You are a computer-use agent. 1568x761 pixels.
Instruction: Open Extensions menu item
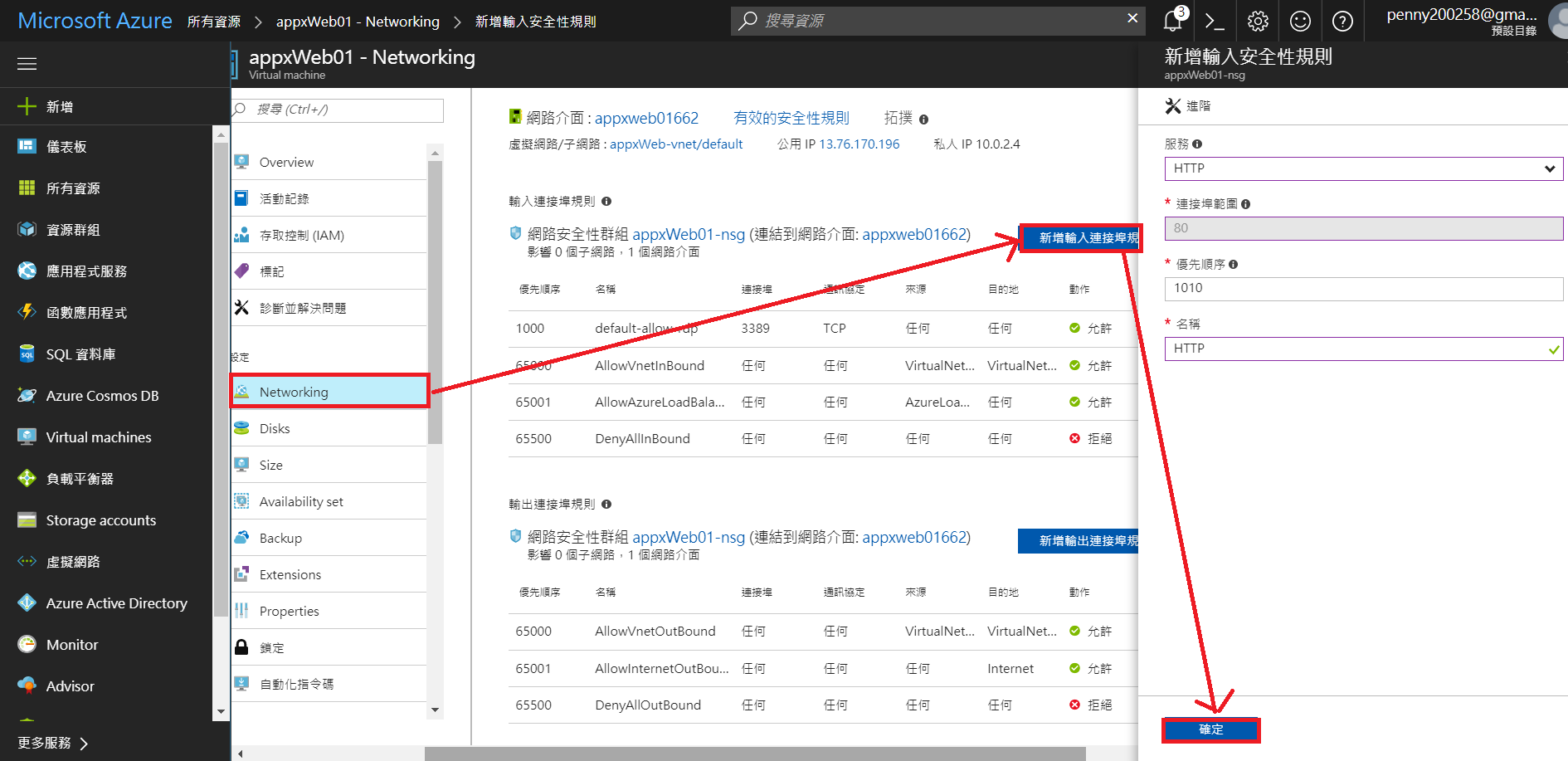(329, 575)
